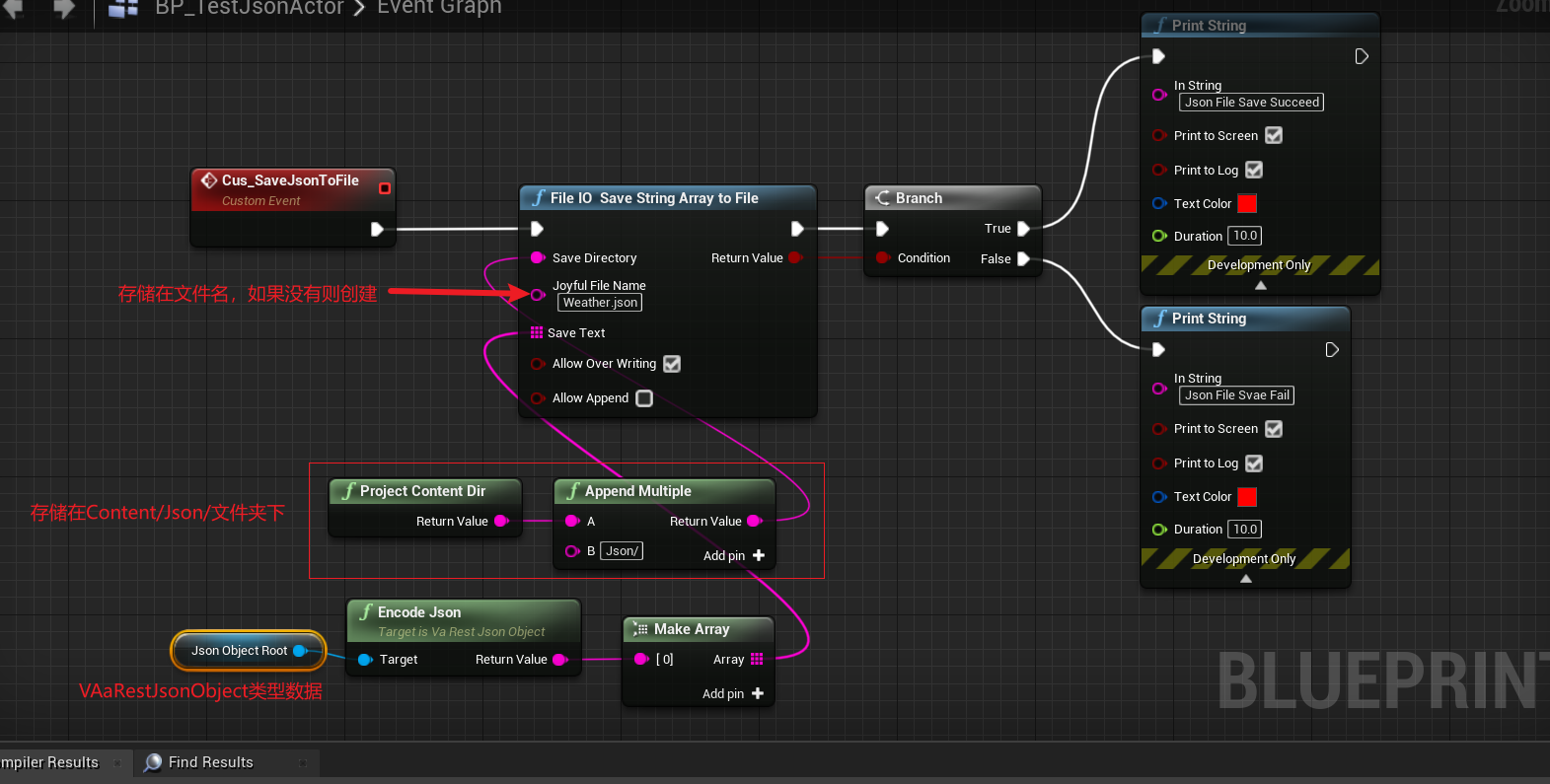Add a pin to Append Multiple node
The width and height of the screenshot is (1550, 784).
758,556
